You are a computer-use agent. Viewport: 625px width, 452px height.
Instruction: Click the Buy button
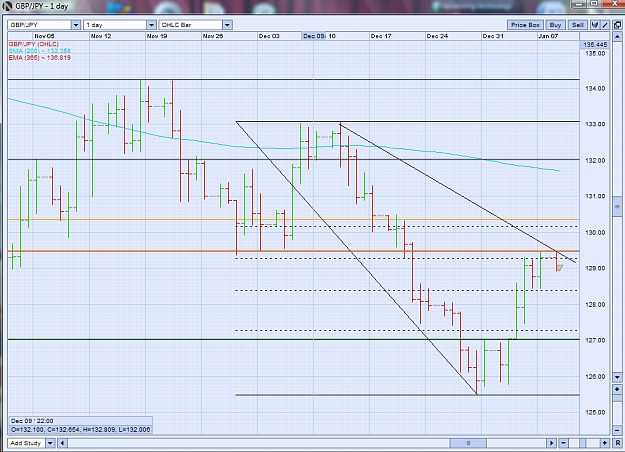pyautogui.click(x=555, y=25)
